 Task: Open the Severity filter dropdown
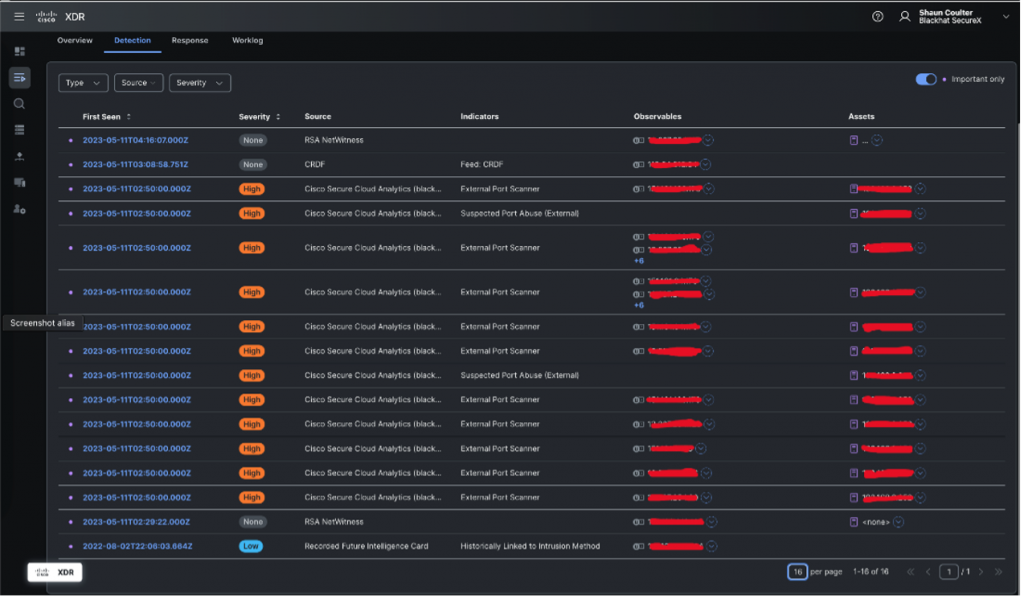coord(200,83)
